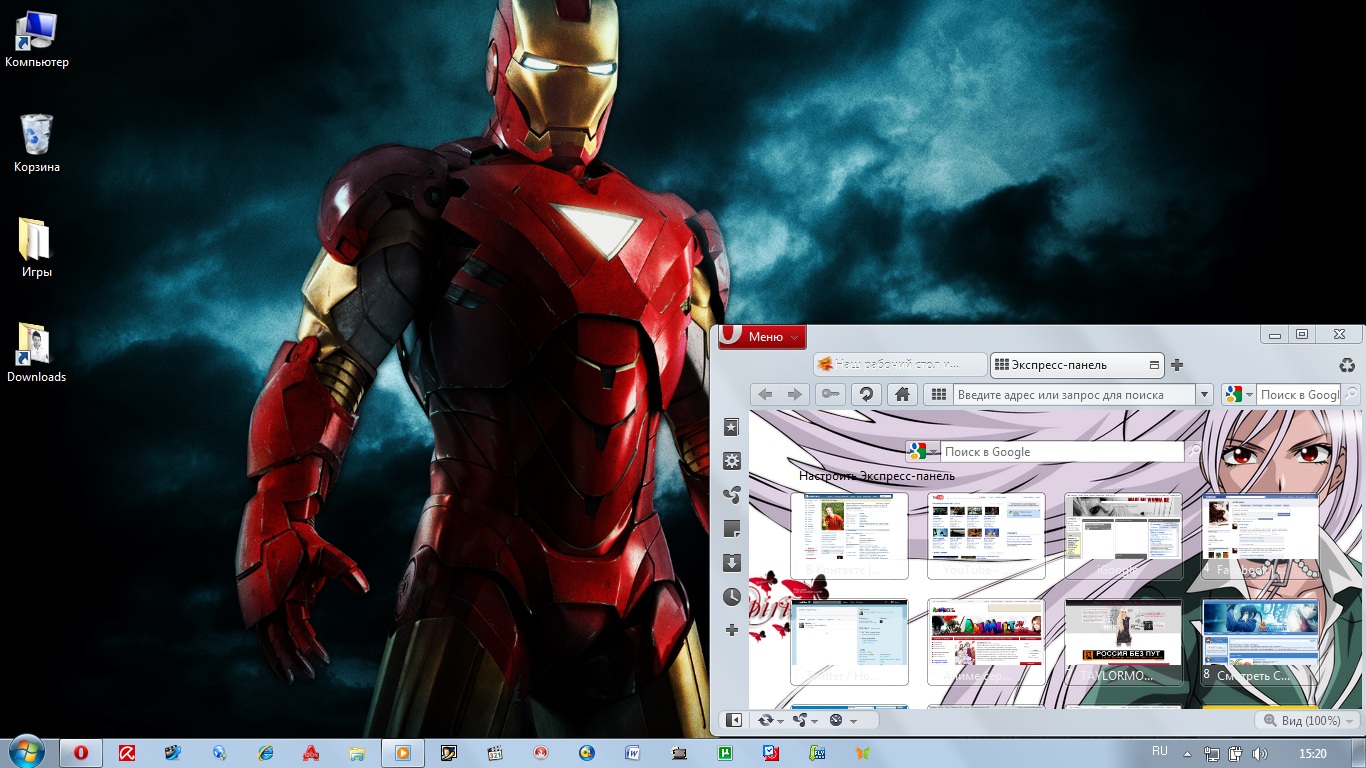1366x768 pixels.
Task: Focus the Opera address field
Action: (1073, 395)
